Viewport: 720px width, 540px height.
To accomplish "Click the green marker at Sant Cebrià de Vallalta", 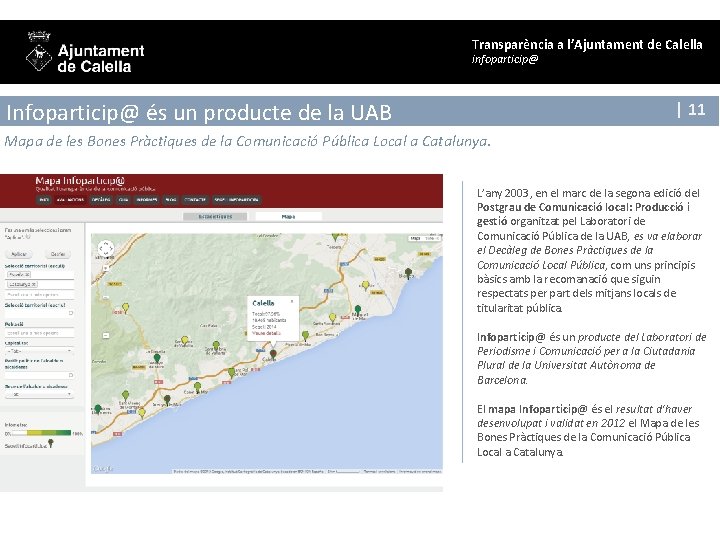I will [x=216, y=345].
